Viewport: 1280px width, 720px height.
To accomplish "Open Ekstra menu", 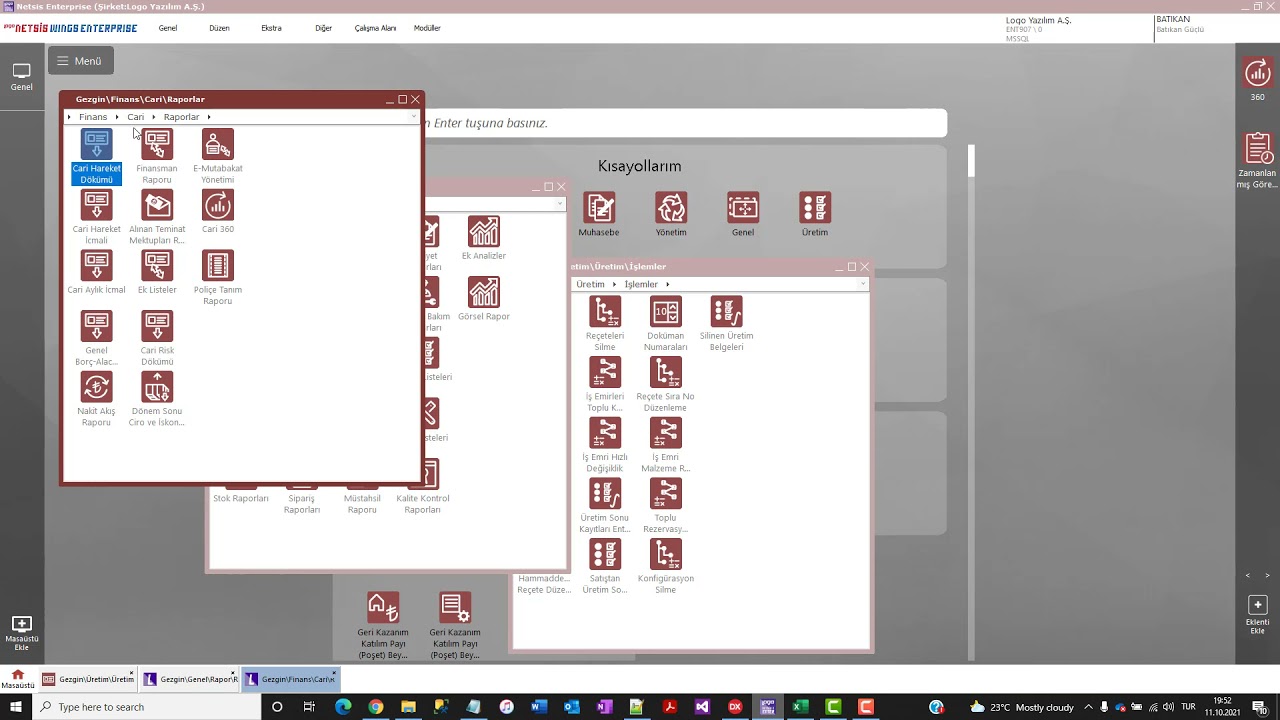I will (271, 28).
